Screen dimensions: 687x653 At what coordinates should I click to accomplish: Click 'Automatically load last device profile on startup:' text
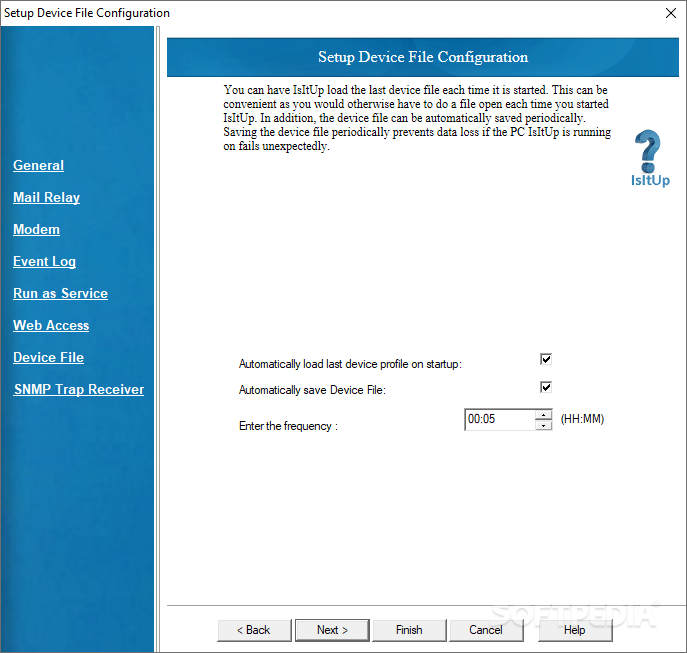click(350, 364)
